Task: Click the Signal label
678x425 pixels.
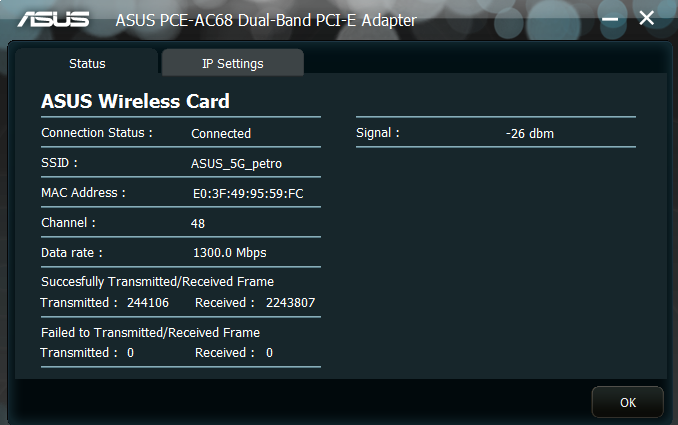Action: (378, 132)
